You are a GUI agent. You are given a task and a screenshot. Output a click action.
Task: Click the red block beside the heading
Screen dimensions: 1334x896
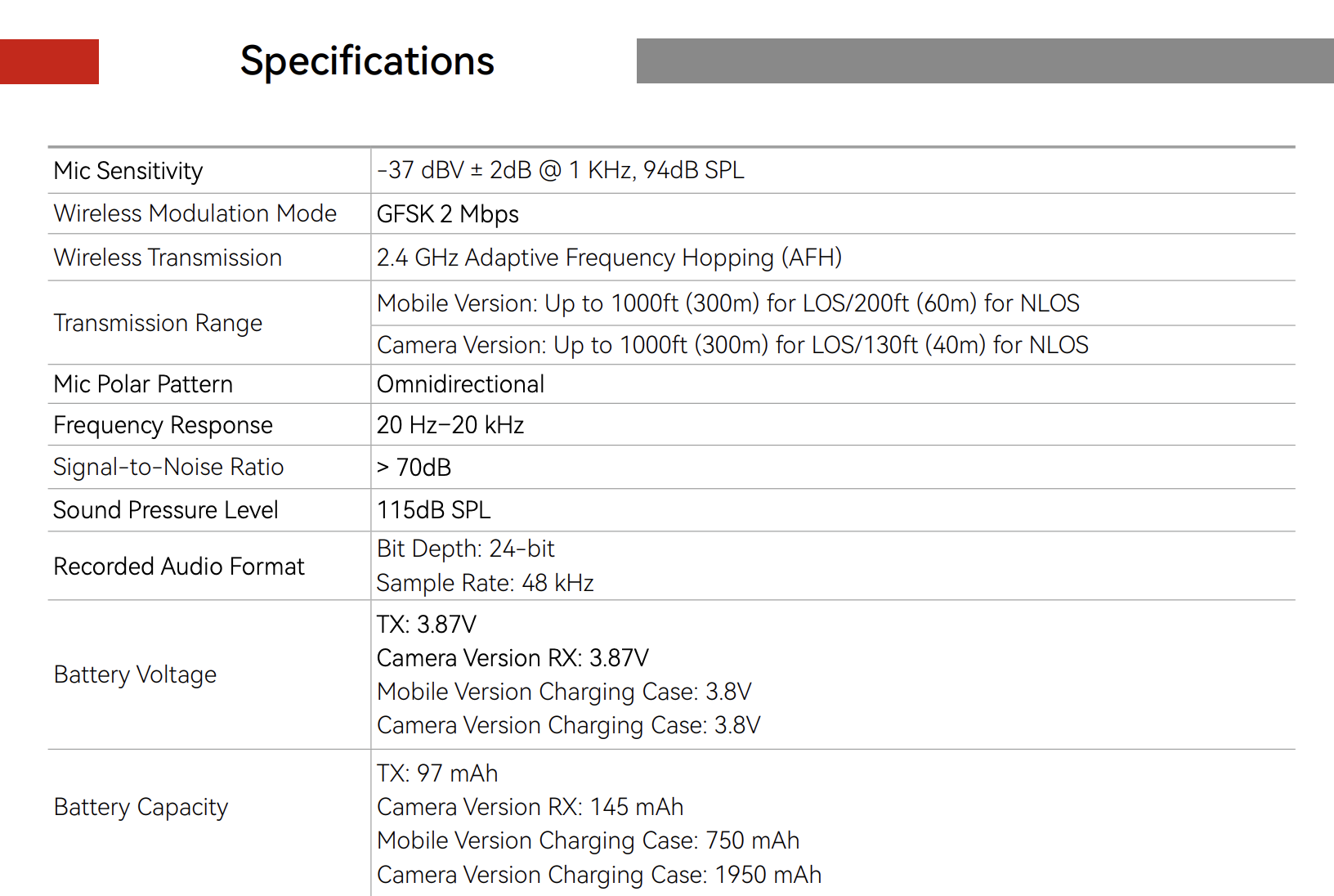(49, 61)
